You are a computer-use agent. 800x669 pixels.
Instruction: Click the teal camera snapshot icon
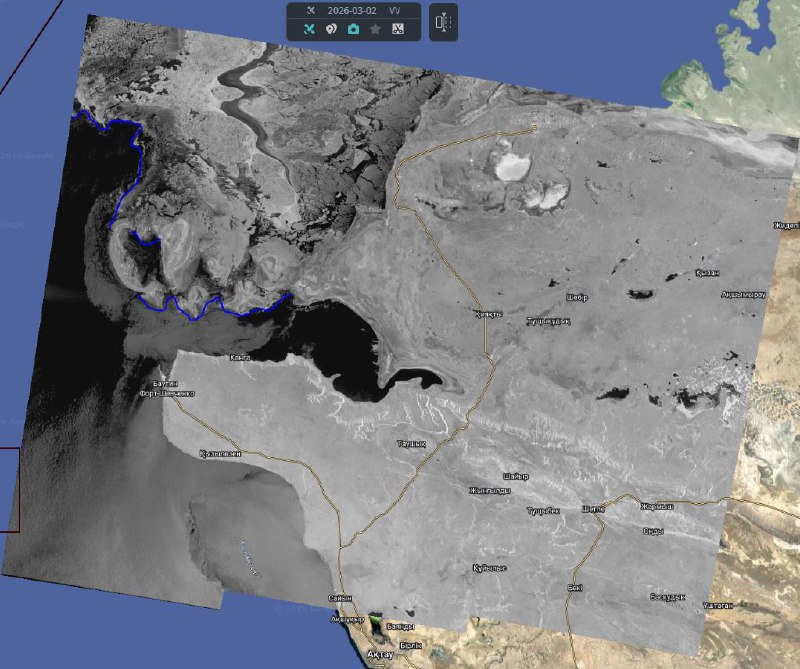coord(353,30)
